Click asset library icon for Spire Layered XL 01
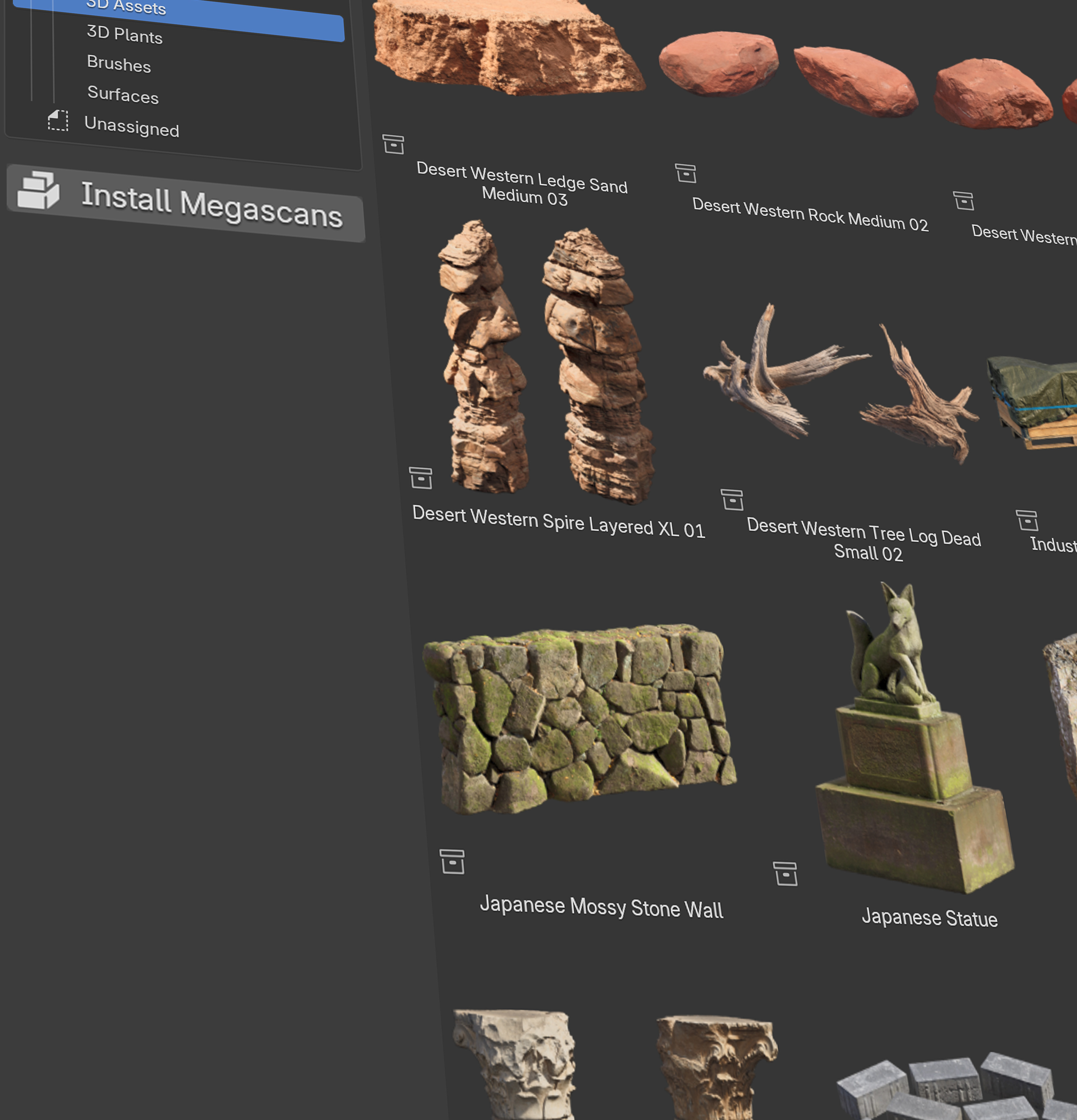Screen dimensions: 1077x1120 click(421, 478)
